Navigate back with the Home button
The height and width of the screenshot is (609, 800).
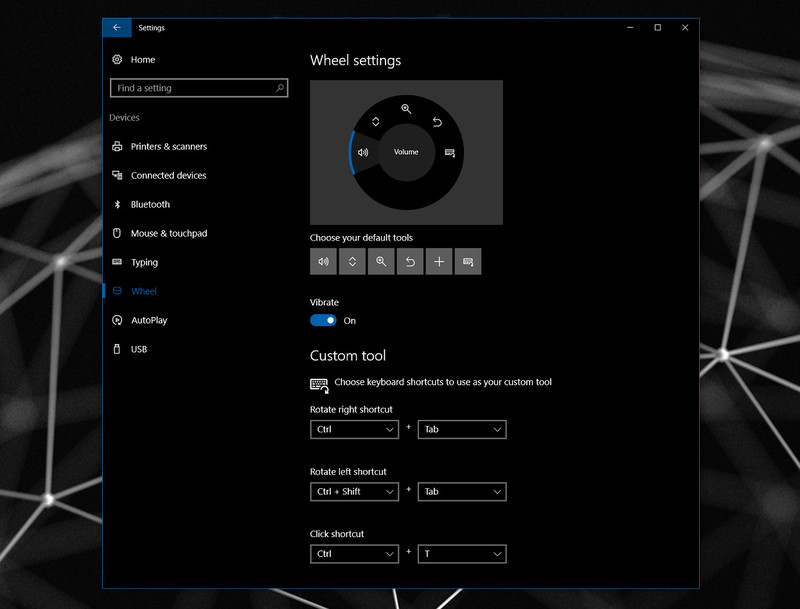pyautogui.click(x=142, y=60)
